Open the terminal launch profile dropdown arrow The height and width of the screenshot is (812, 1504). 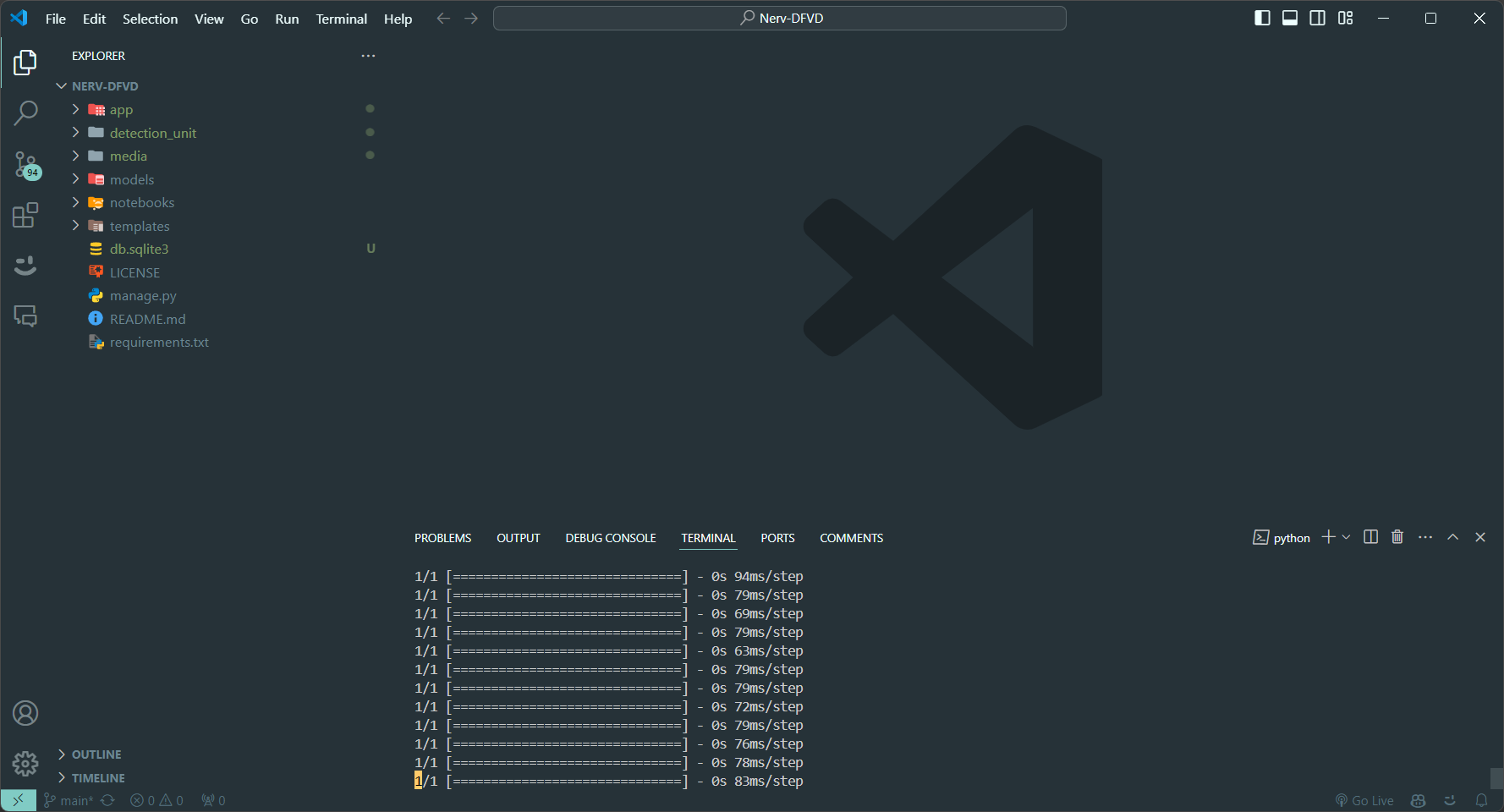(x=1346, y=537)
